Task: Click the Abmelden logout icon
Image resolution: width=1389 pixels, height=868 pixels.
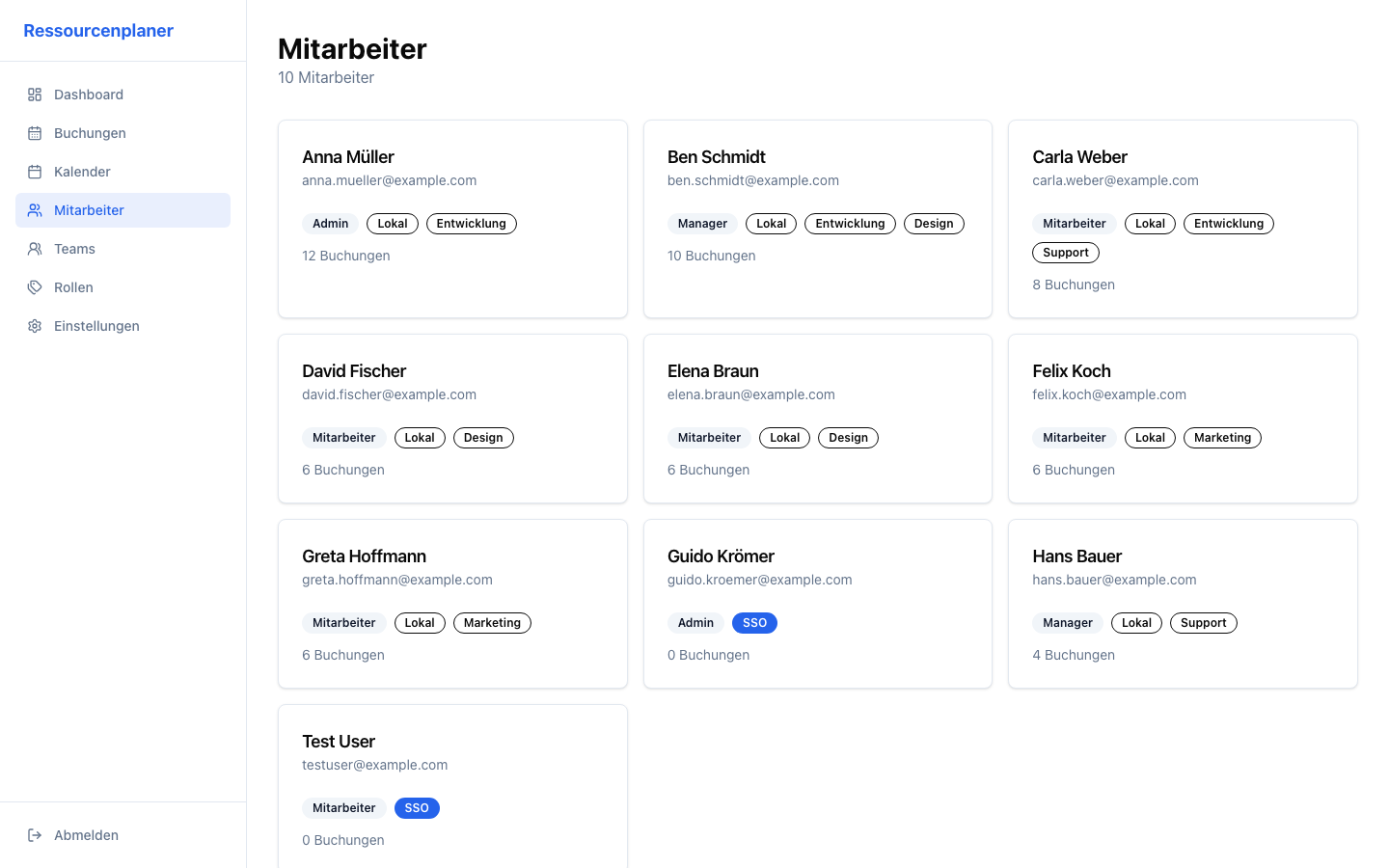Action: click(35, 835)
